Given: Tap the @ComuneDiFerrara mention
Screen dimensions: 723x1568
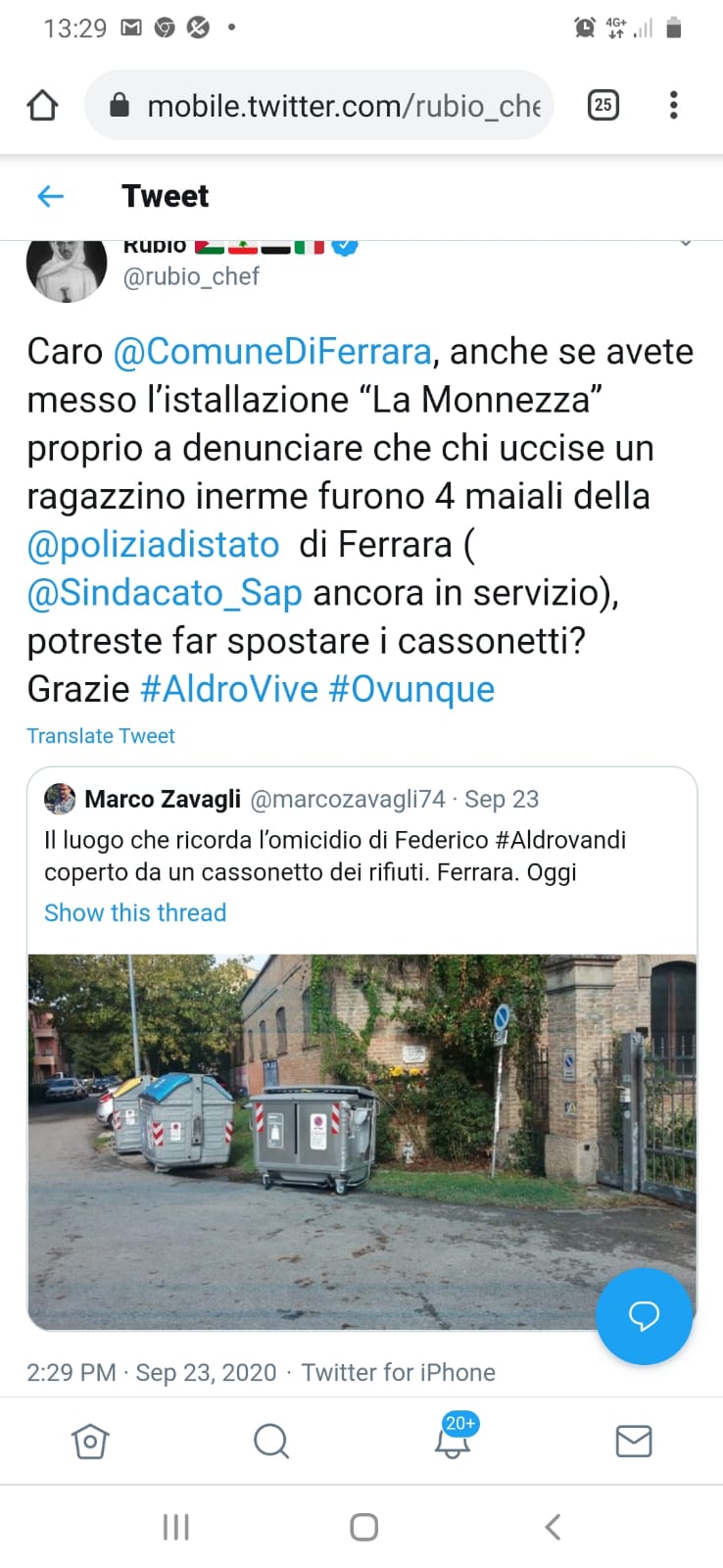Looking at the screenshot, I should coord(272,352).
